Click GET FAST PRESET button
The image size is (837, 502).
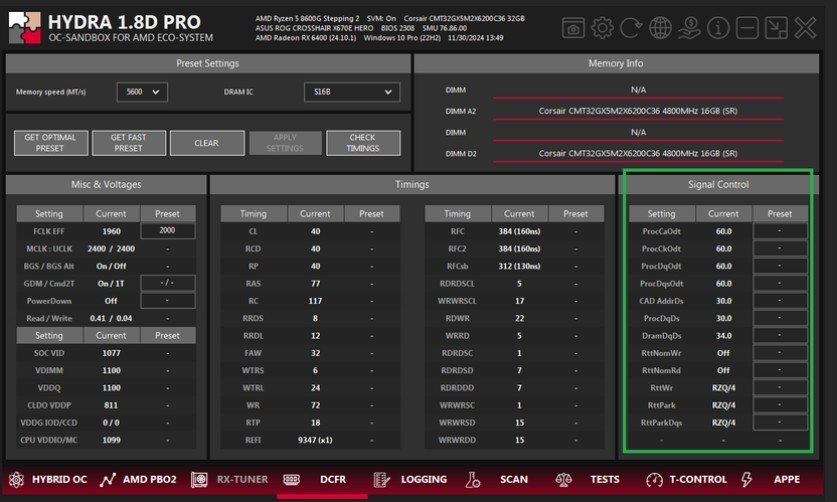[129, 143]
